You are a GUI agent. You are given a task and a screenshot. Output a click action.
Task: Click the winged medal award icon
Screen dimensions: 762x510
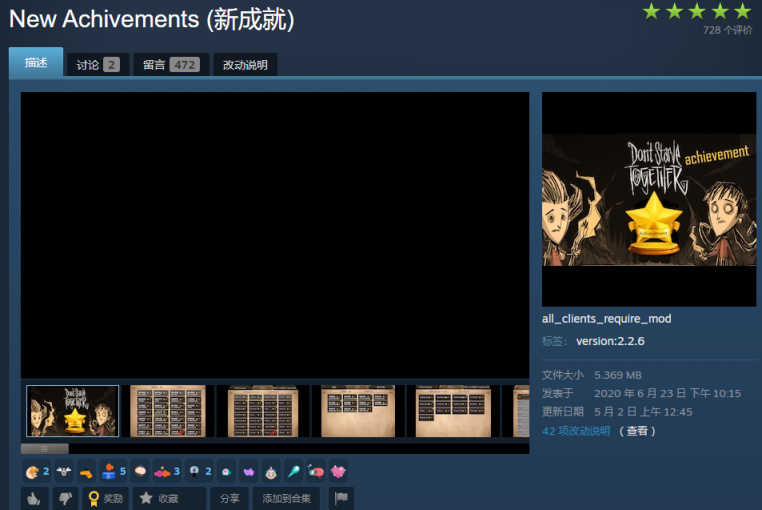[64, 471]
